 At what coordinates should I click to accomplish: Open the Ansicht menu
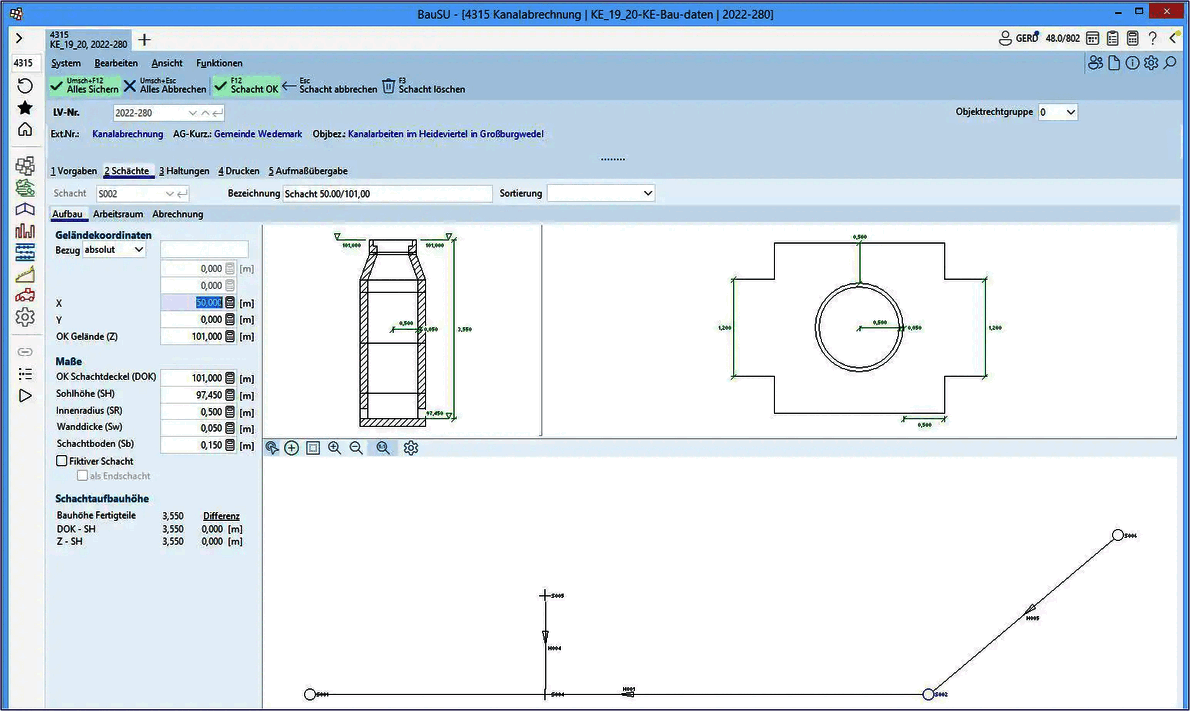click(x=167, y=63)
